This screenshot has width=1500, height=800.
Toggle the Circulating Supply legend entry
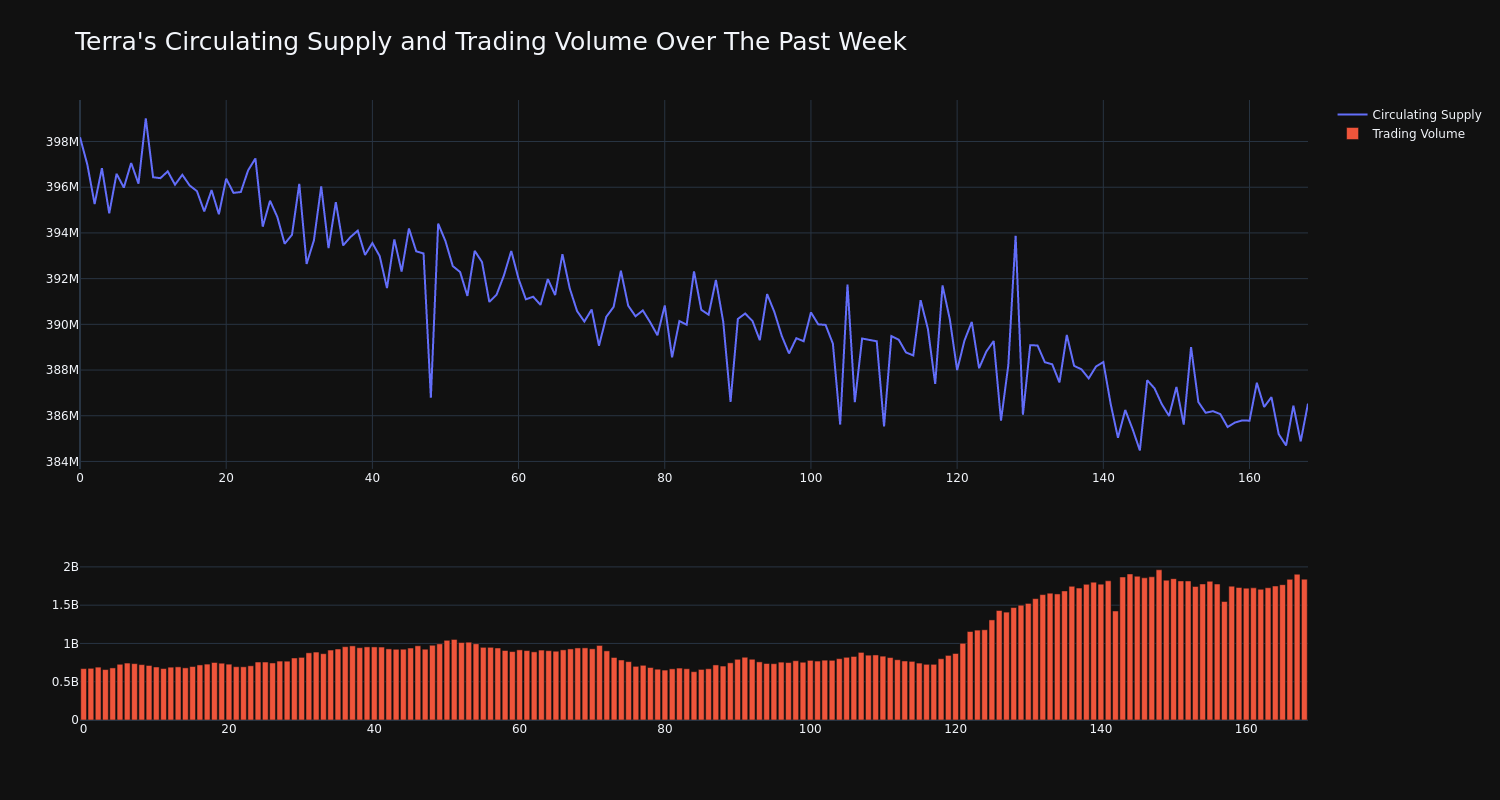point(1410,115)
